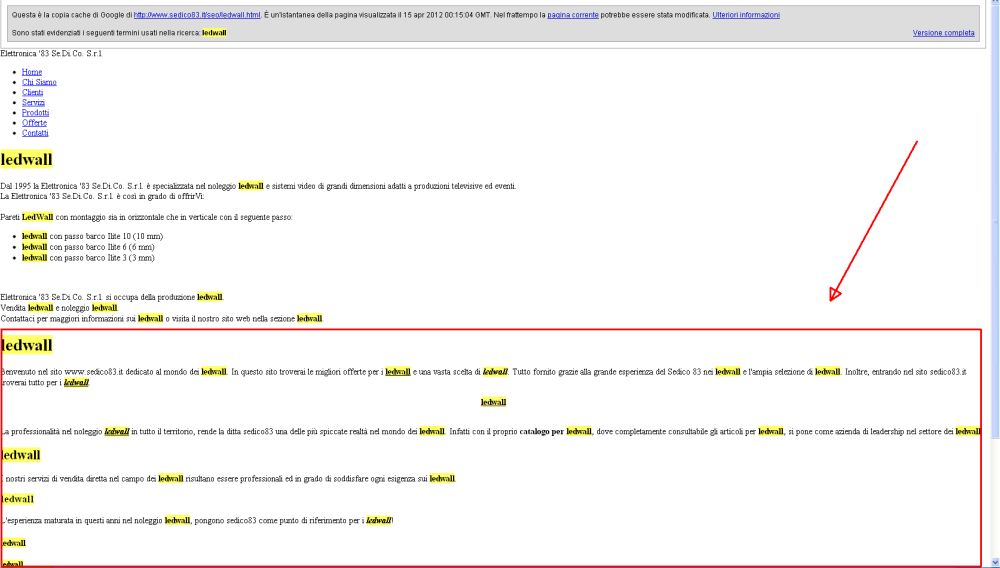
Task: Open the 'pagina corrente' link
Action: 573,15
